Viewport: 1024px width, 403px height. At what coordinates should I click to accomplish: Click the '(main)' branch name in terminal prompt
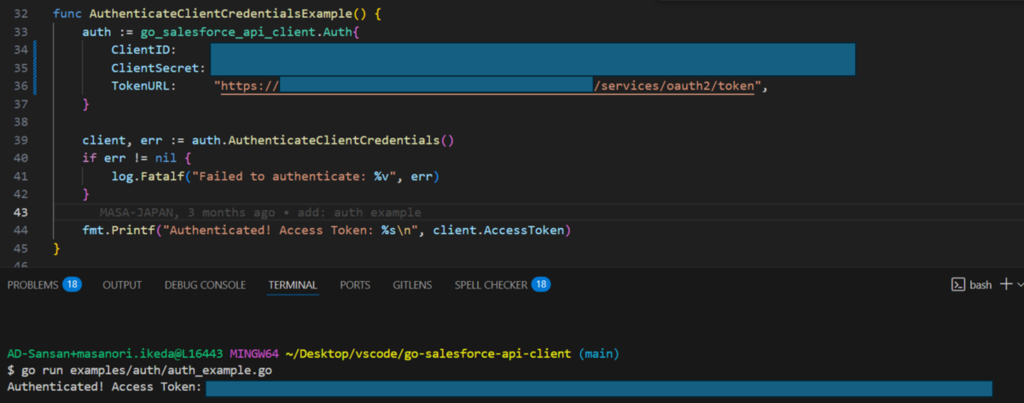[599, 354]
